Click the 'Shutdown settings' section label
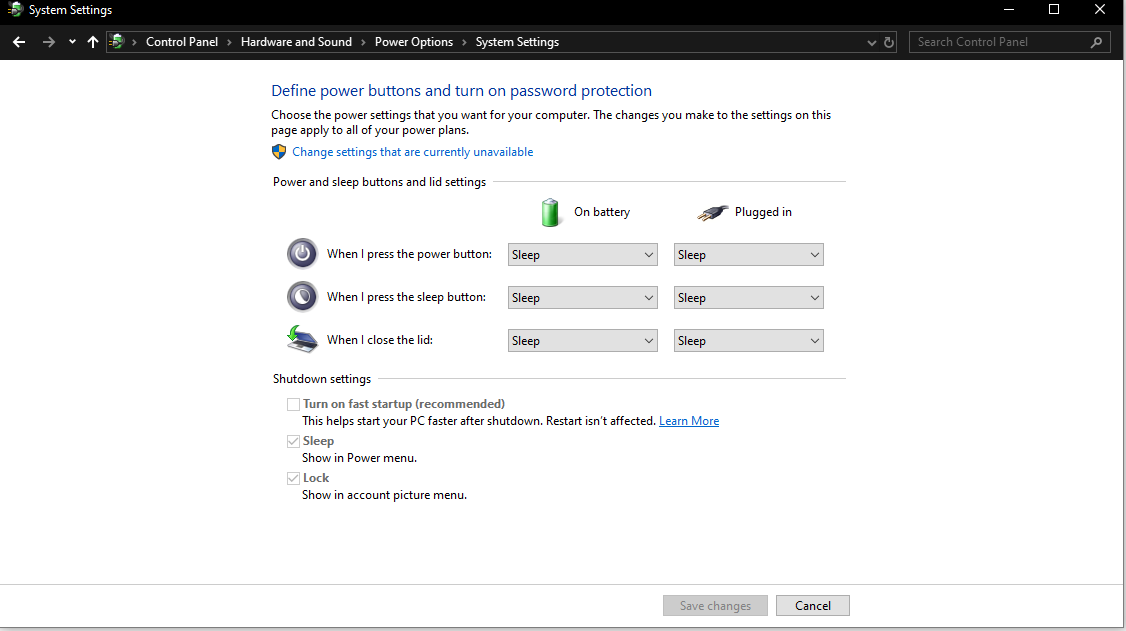 coord(322,378)
